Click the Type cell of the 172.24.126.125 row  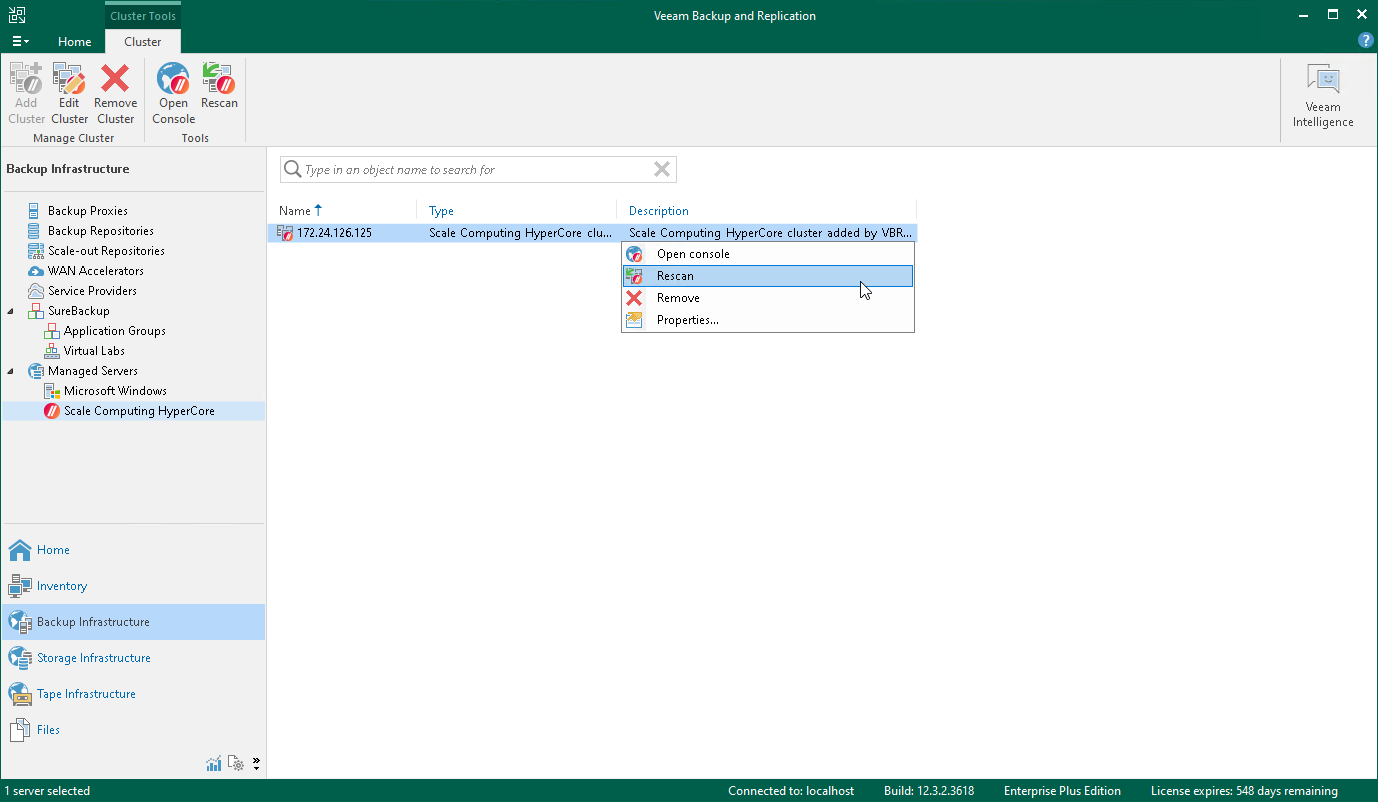tap(520, 233)
